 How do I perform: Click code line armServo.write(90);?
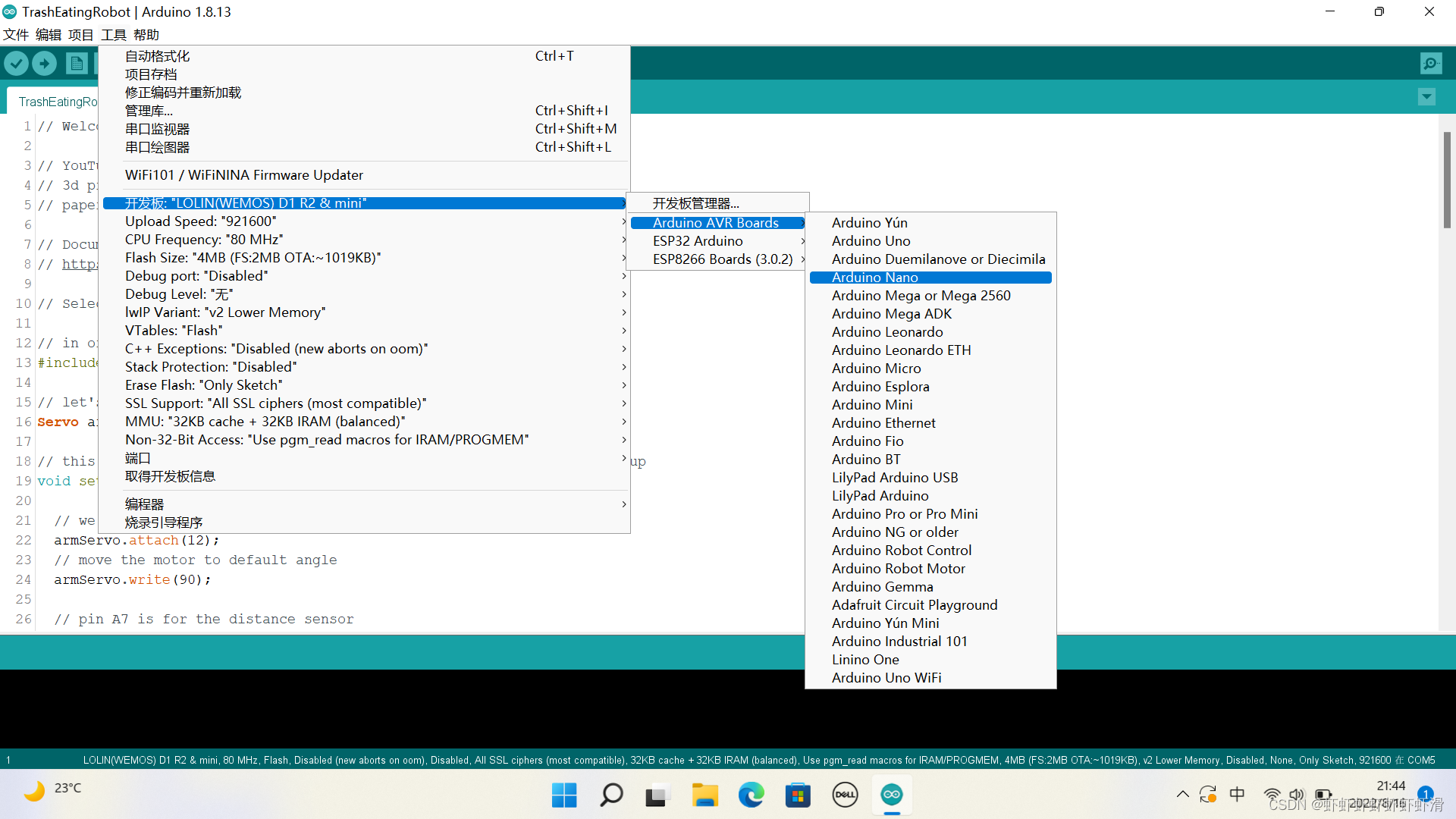[133, 579]
